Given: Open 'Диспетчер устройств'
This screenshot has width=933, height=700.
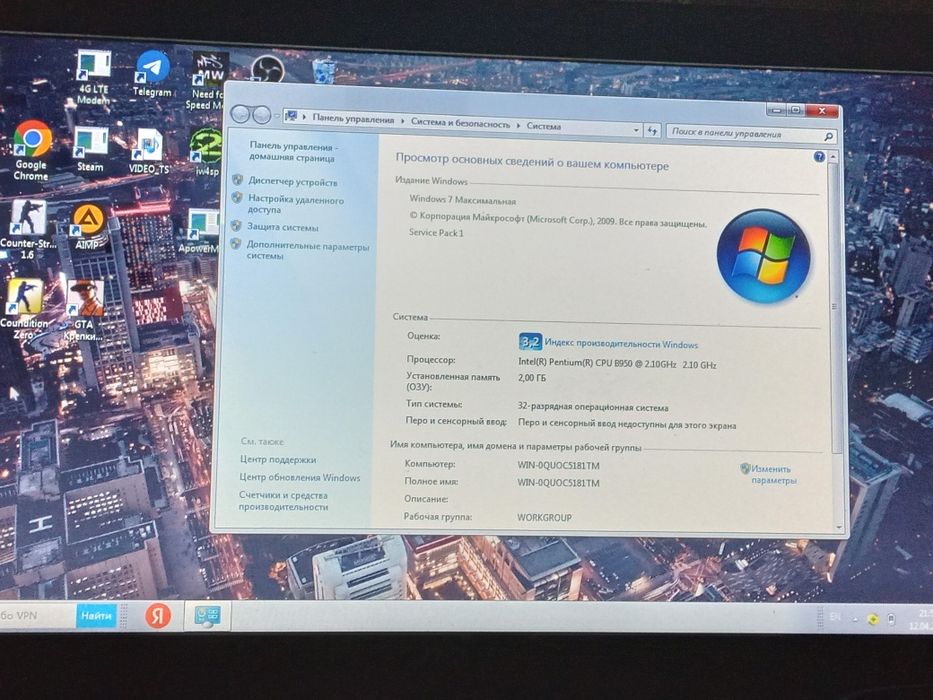Looking at the screenshot, I should tap(293, 182).
